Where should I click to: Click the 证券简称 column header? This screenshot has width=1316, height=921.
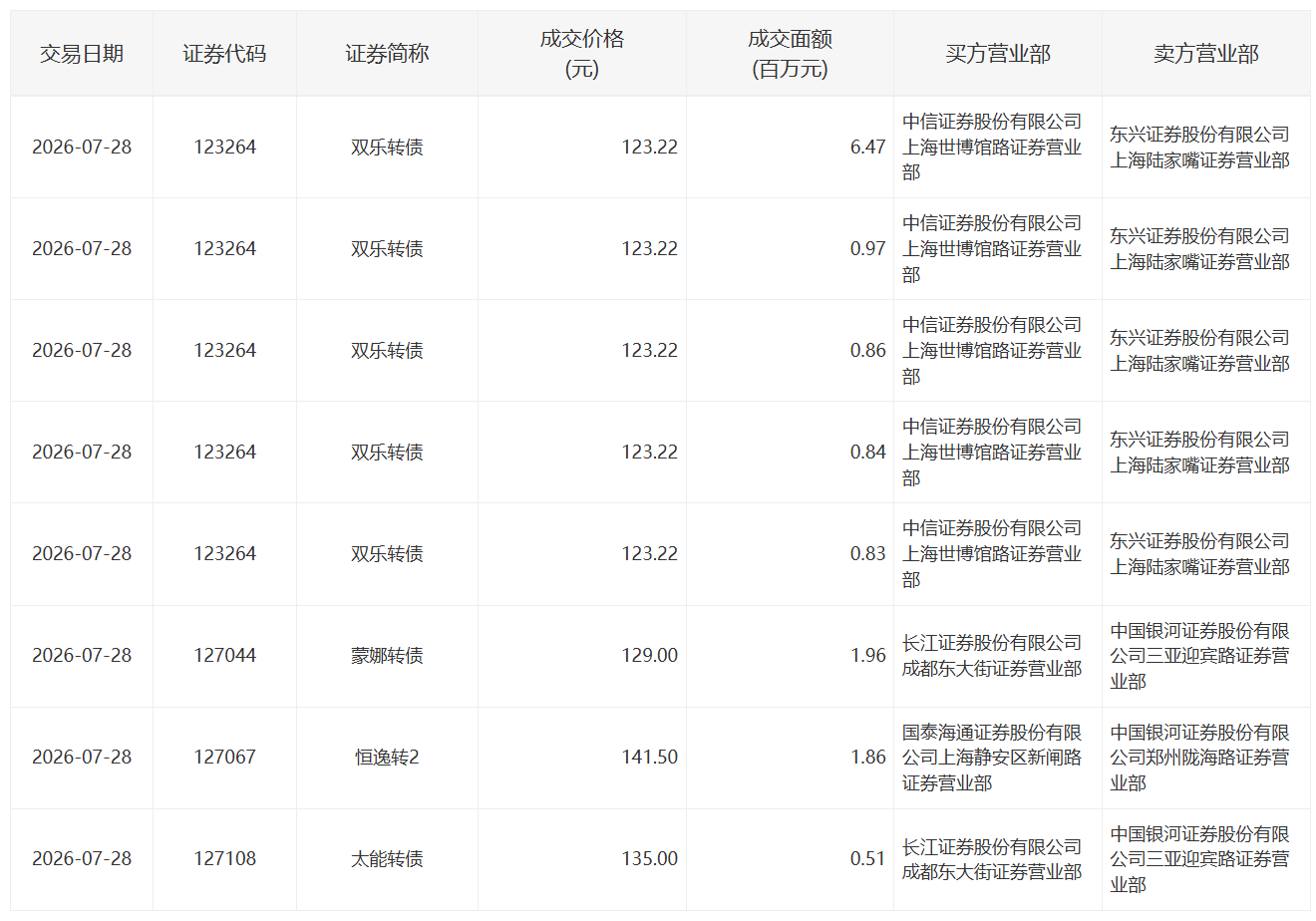pos(387,54)
